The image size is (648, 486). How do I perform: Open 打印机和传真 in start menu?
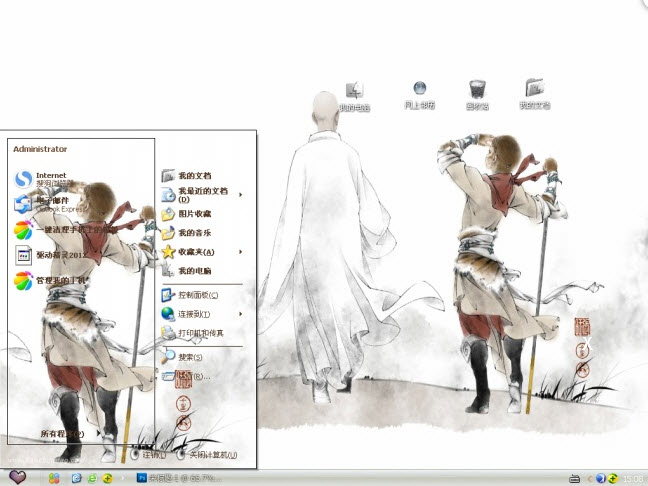192,333
